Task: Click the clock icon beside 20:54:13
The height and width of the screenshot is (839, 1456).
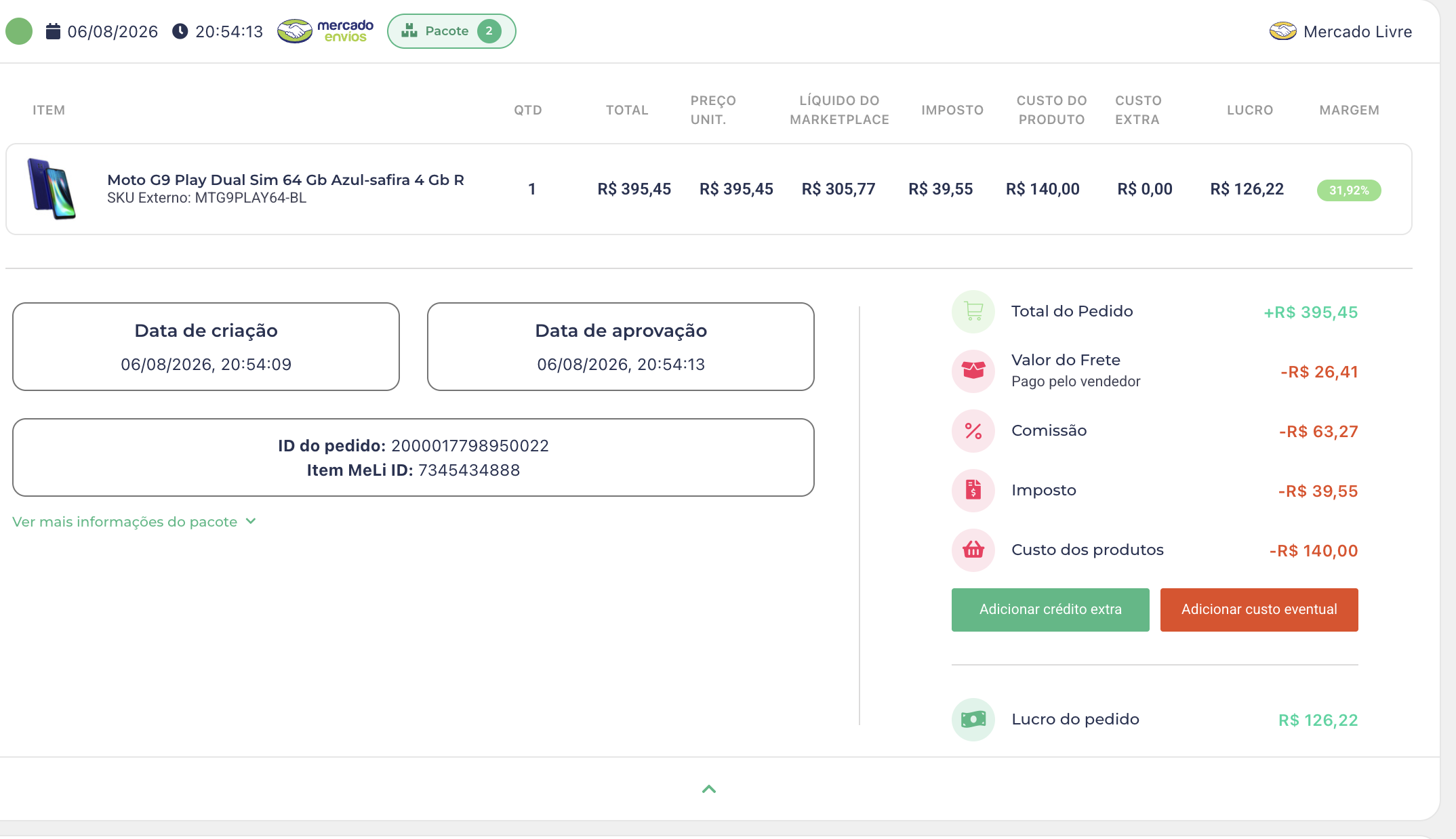Action: (180, 31)
